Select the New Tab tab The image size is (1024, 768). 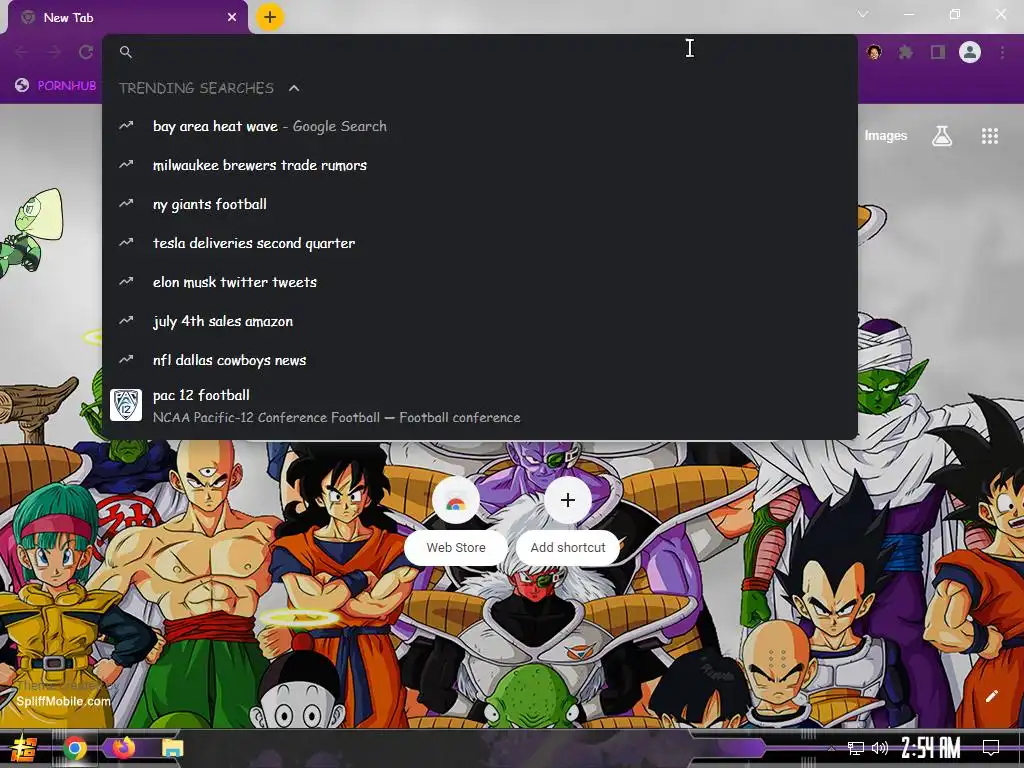[128, 18]
